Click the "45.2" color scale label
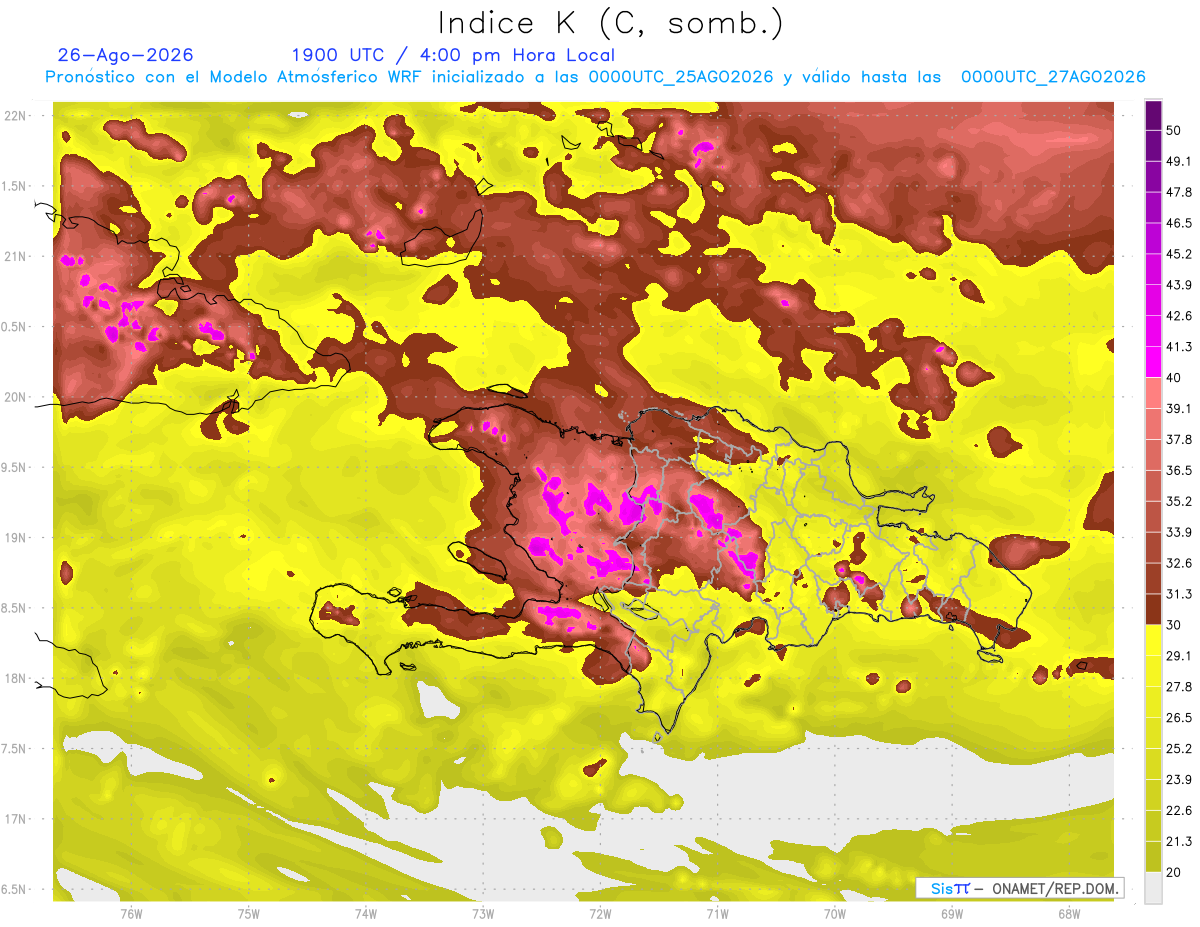The width and height of the screenshot is (1200, 927). (1179, 254)
